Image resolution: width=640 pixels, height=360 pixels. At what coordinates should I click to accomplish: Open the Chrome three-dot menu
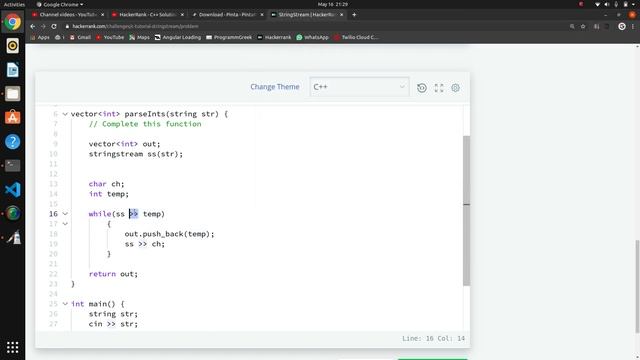click(x=633, y=26)
